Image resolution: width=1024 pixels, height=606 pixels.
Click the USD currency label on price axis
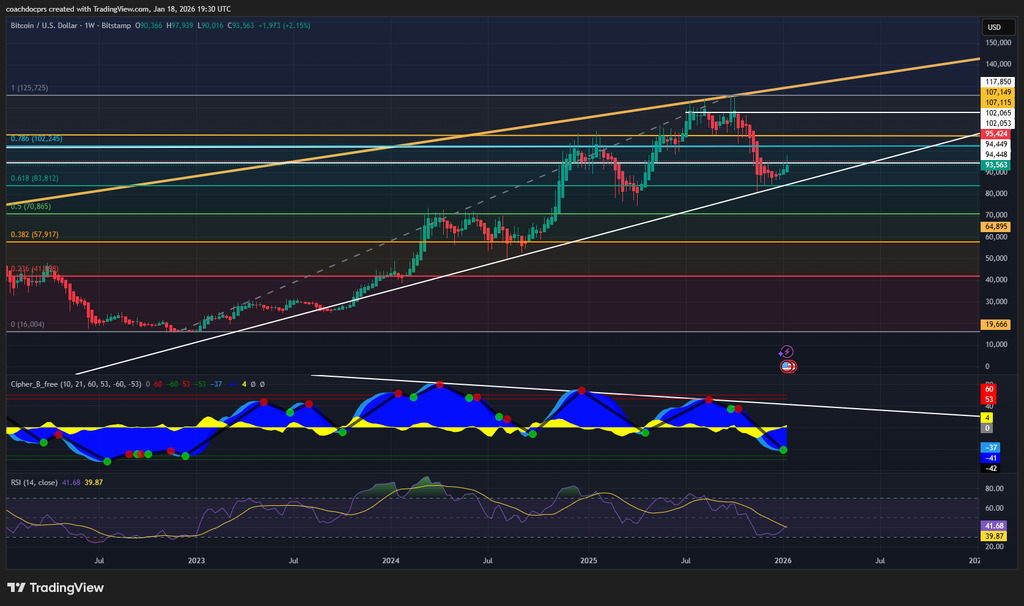click(994, 27)
